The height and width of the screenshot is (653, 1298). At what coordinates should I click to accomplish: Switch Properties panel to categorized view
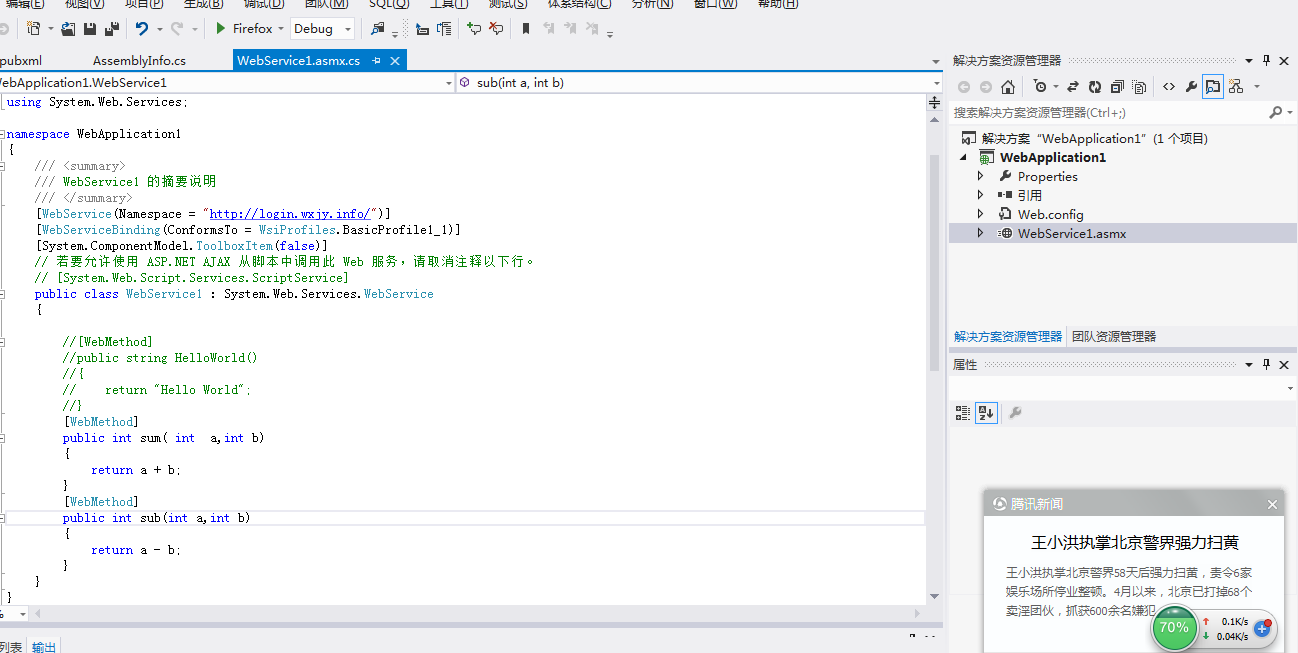point(963,412)
